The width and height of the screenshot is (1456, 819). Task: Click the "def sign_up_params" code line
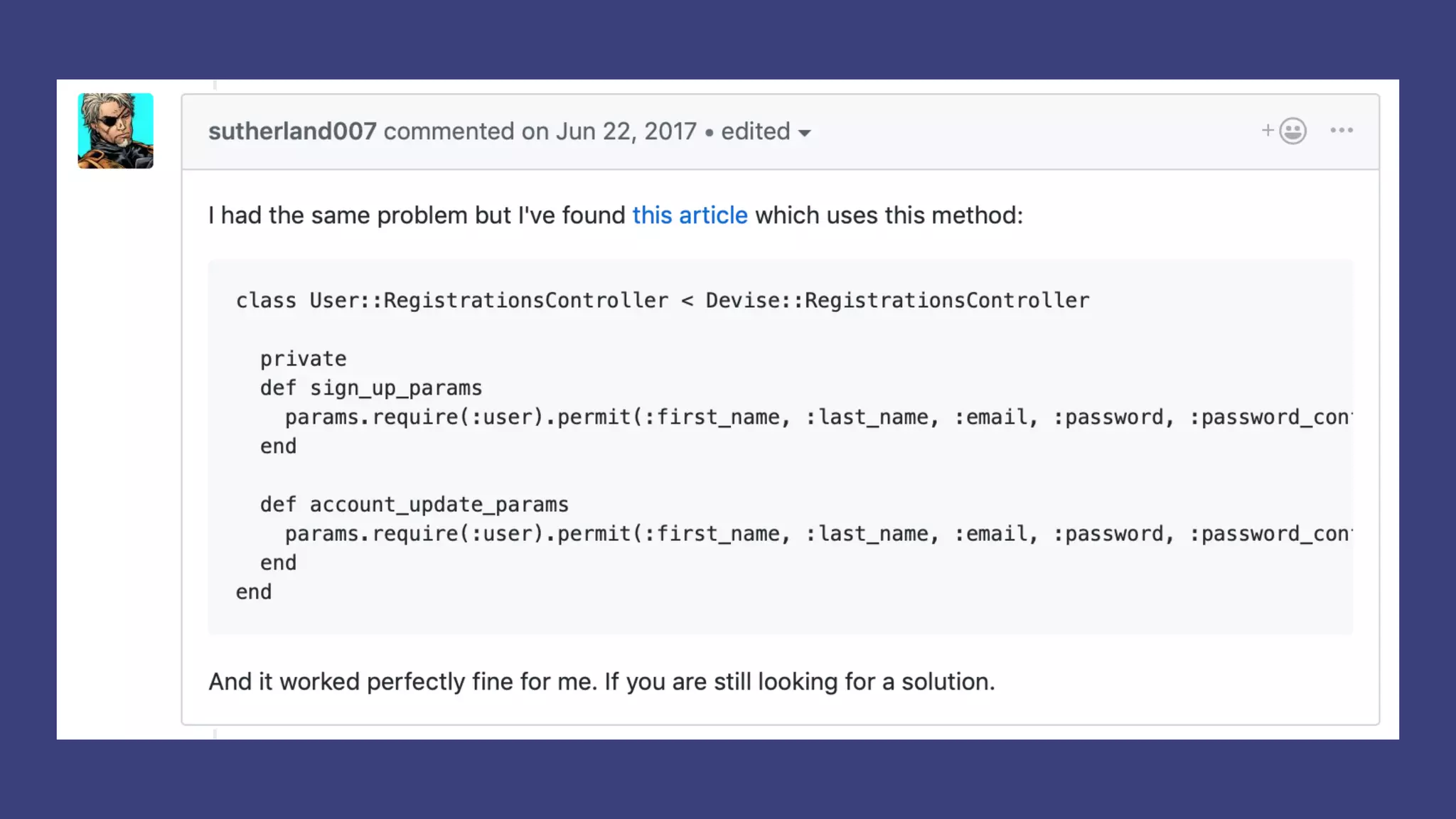pyautogui.click(x=371, y=388)
